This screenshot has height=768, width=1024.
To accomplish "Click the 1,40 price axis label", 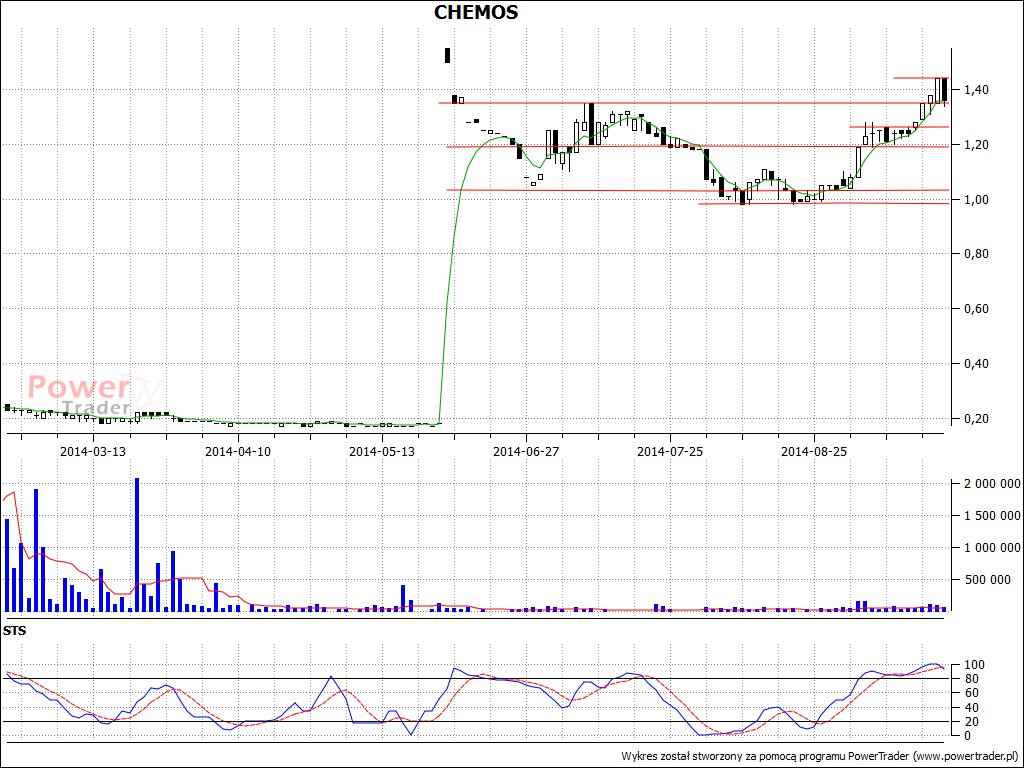I will click(975, 89).
